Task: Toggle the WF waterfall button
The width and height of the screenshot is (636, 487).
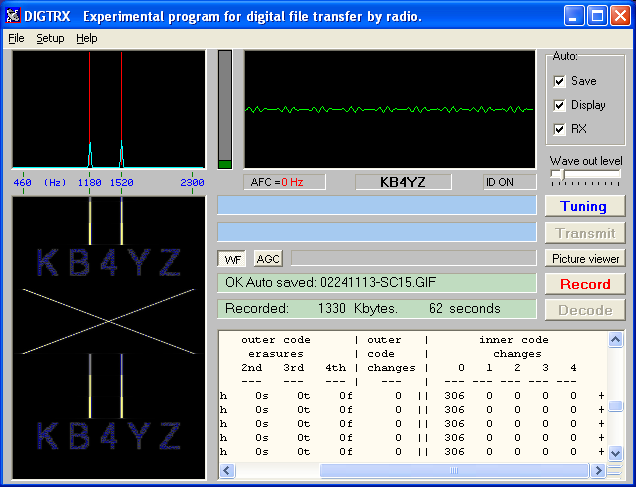Action: click(231, 258)
